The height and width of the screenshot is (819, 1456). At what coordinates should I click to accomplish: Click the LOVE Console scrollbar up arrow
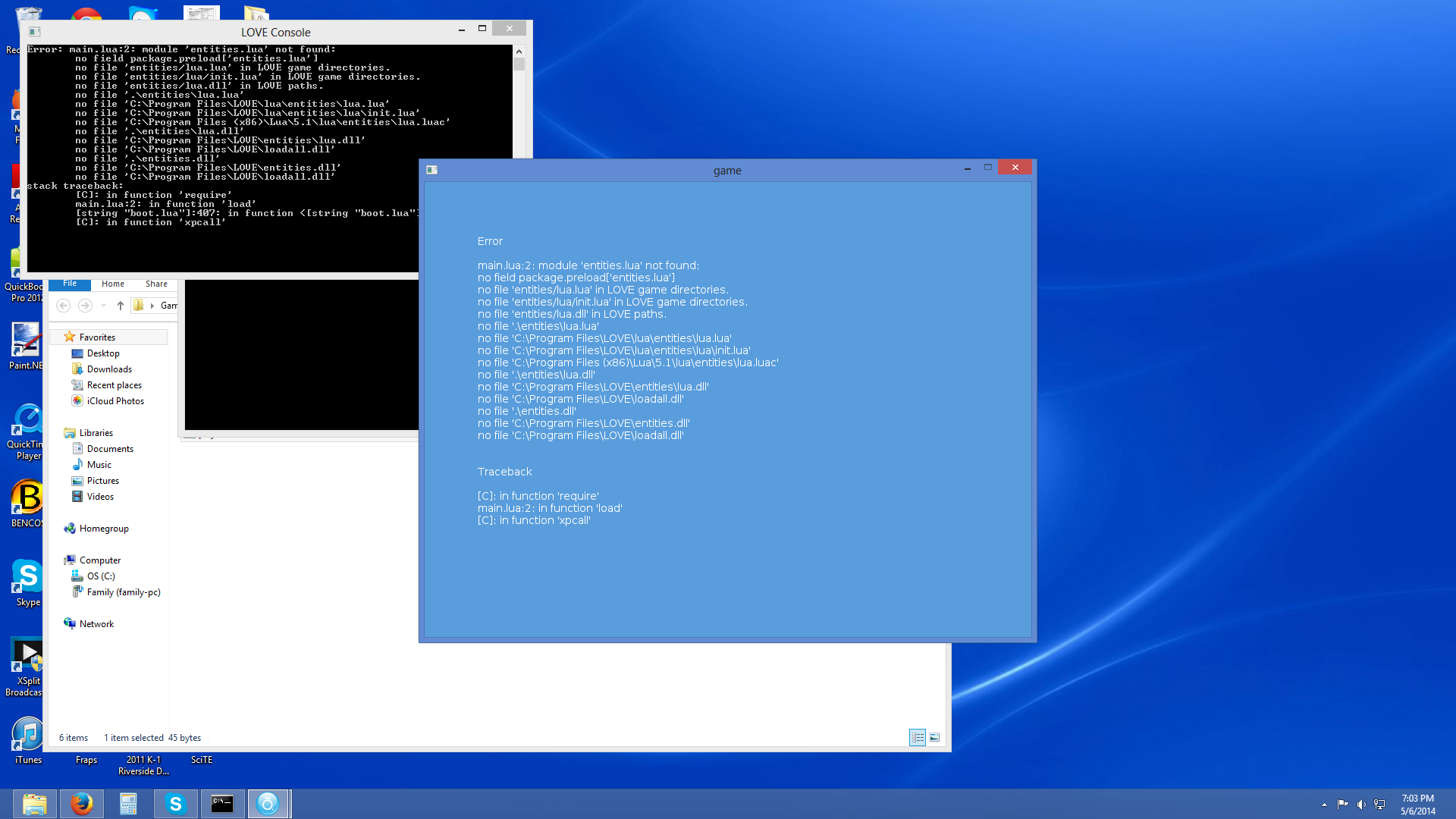[x=519, y=52]
